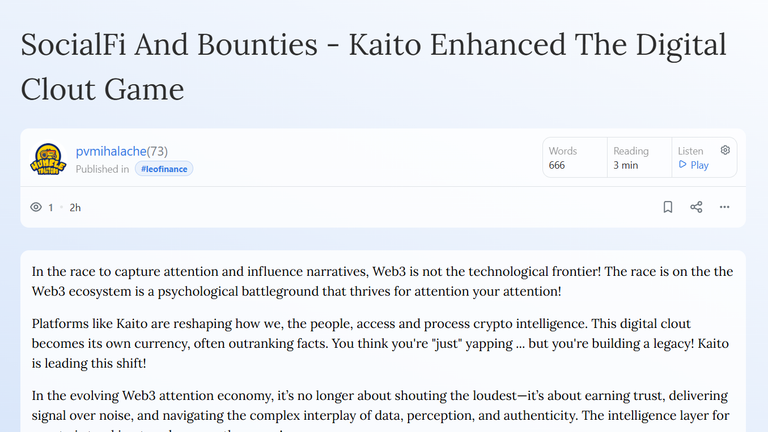Click the bookmark icon to save post
The image size is (768, 432).
(668, 207)
